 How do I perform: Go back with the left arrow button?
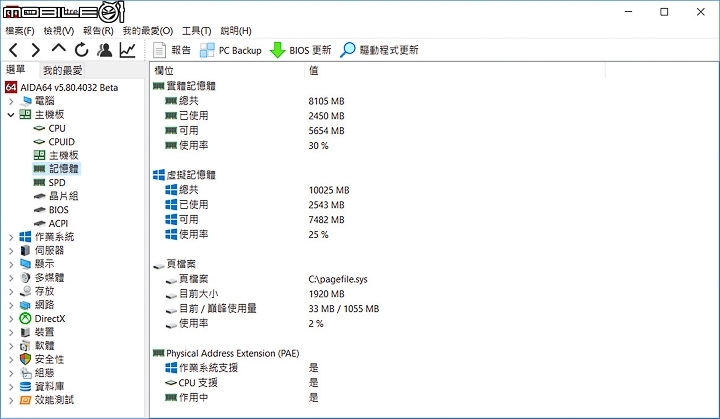[x=14, y=50]
